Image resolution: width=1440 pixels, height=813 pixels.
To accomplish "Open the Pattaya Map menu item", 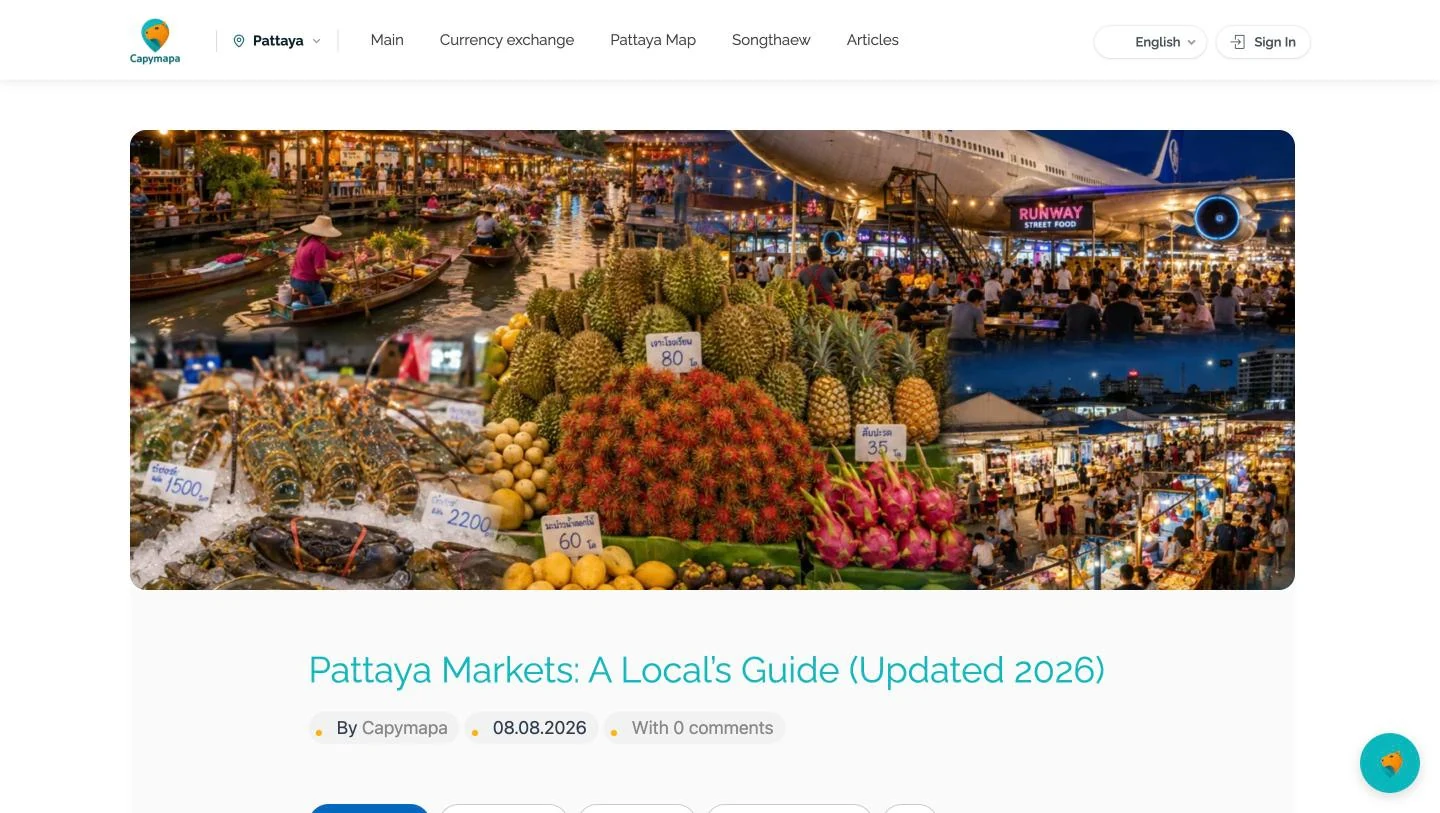I will [x=653, y=40].
